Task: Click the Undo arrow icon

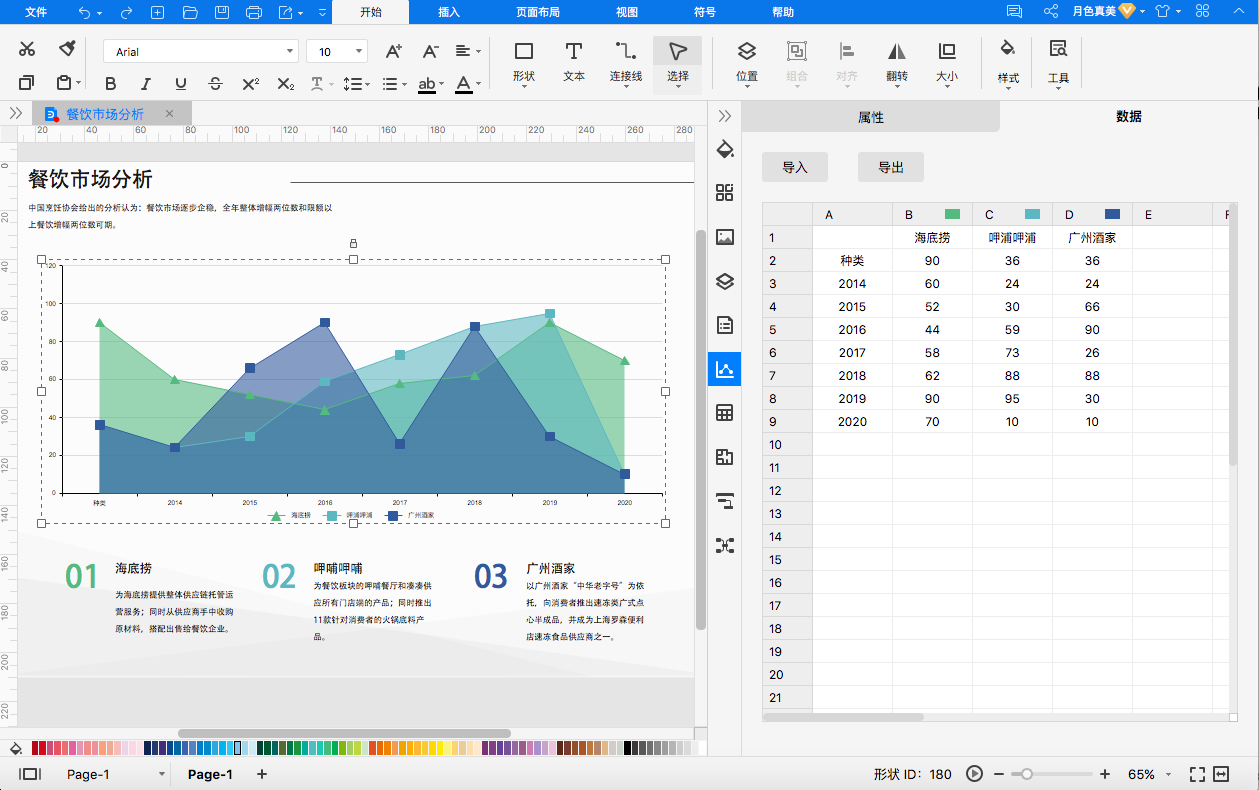Action: click(85, 12)
